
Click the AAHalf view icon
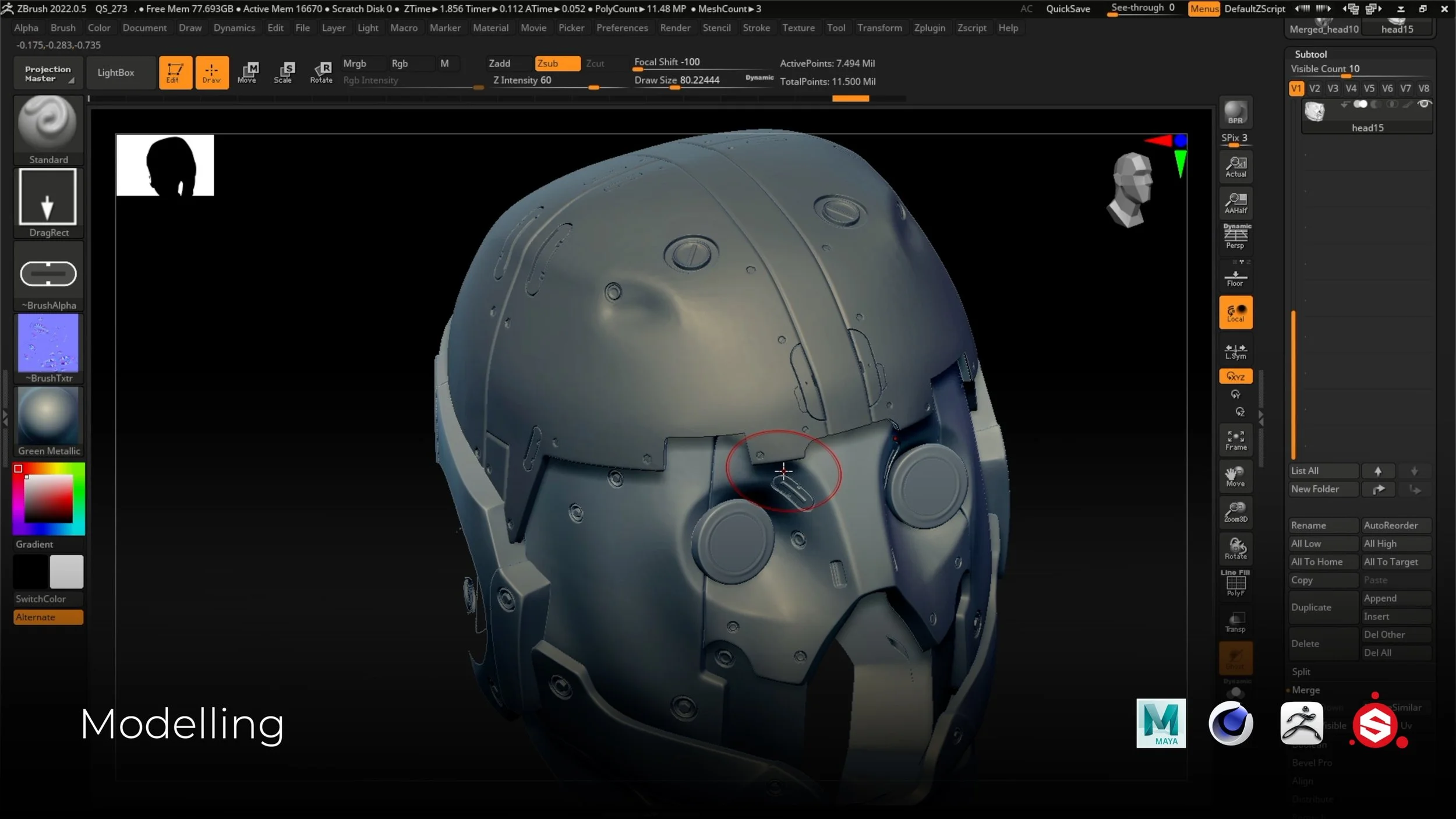tap(1235, 203)
